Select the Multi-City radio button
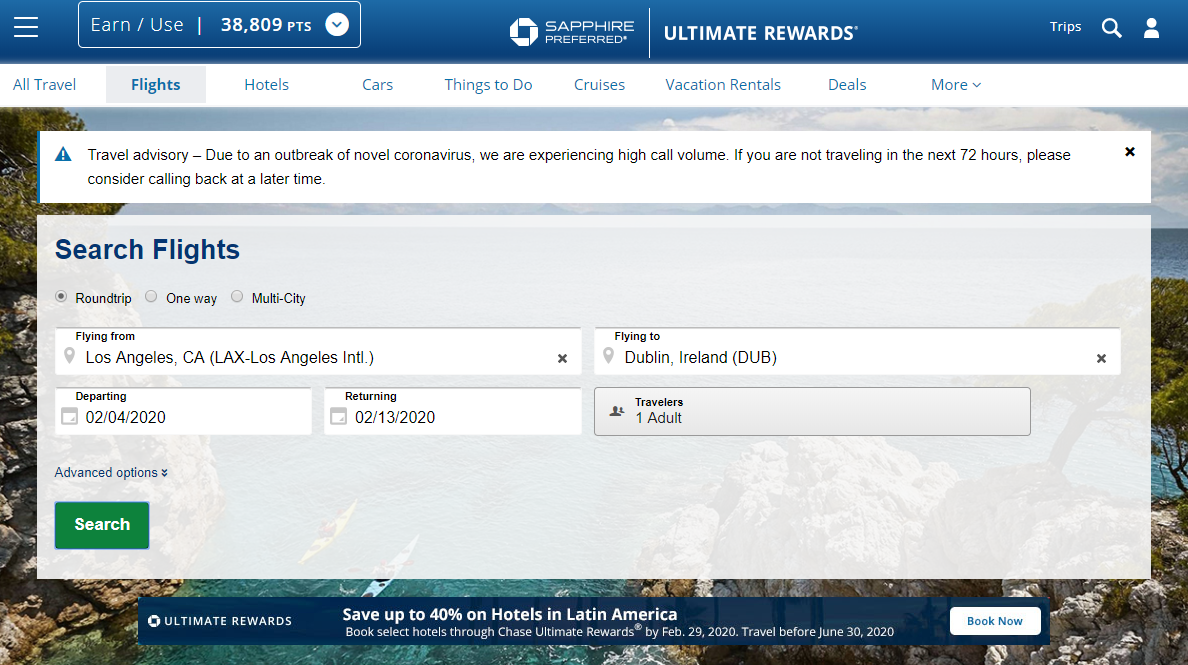The width and height of the screenshot is (1188, 665). (x=237, y=297)
